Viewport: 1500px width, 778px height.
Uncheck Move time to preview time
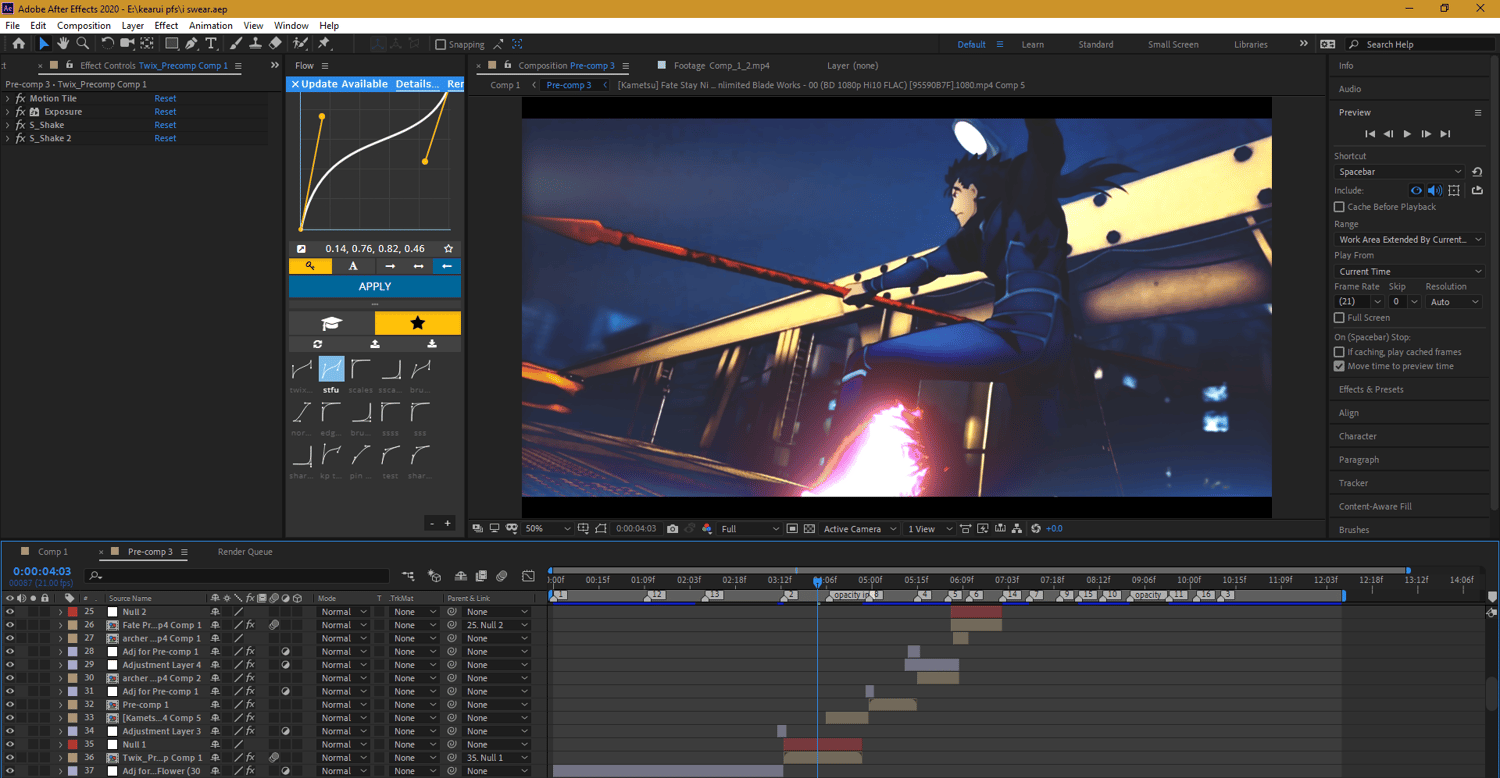[x=1339, y=366]
